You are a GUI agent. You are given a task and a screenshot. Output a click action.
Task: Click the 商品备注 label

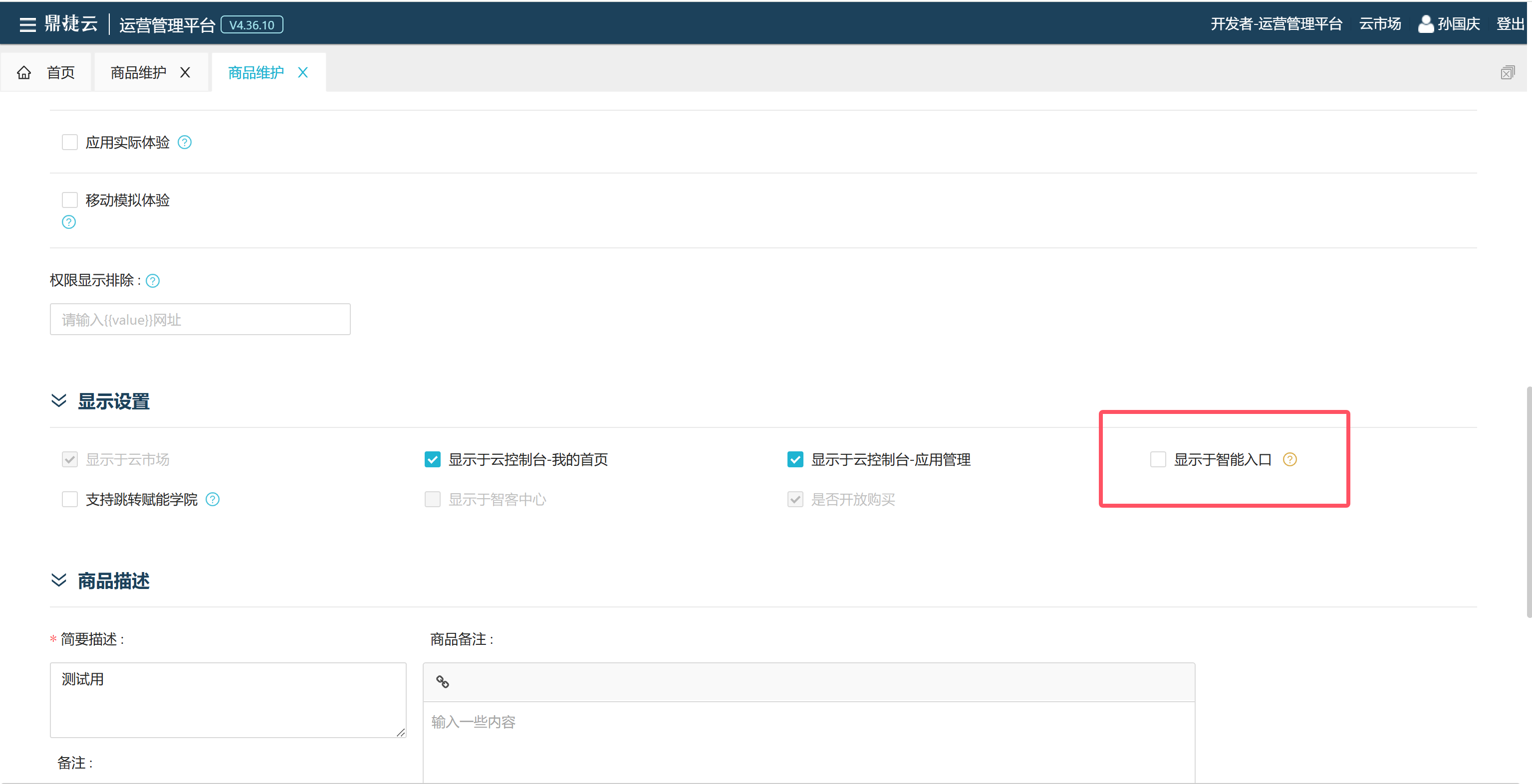462,639
